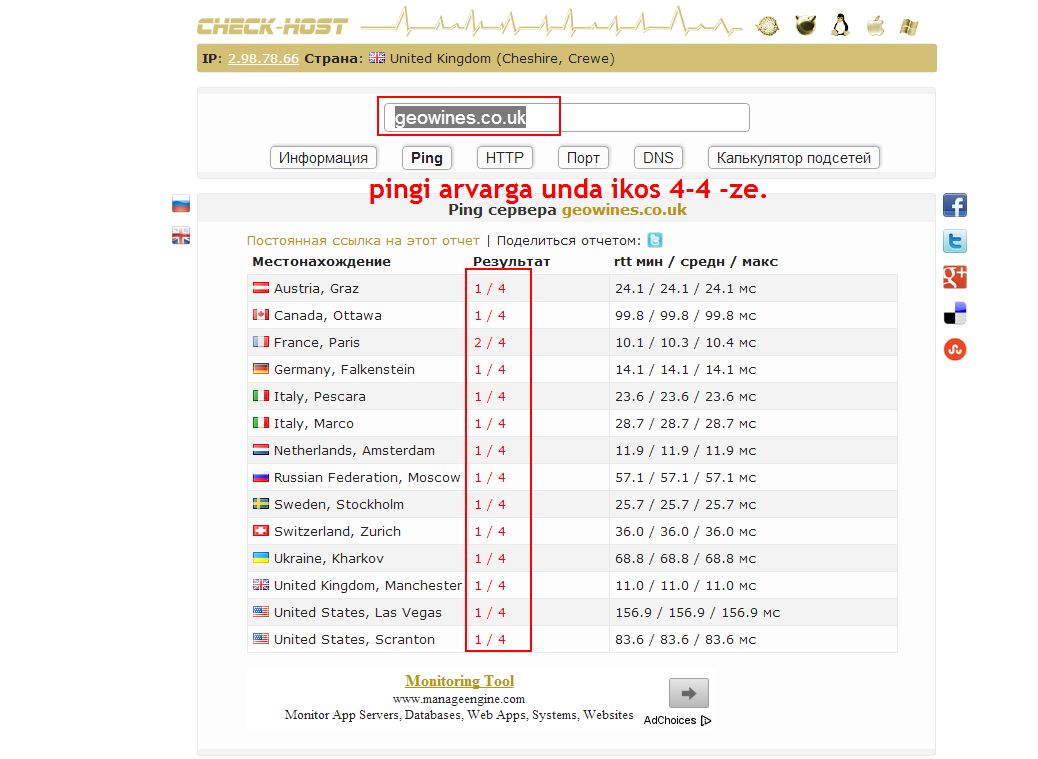
Task: Click the United Kingdom, Manchester row label
Action: tap(368, 586)
